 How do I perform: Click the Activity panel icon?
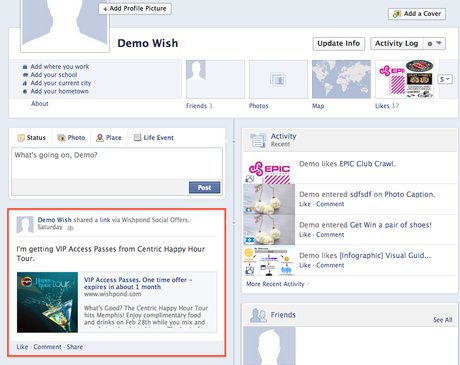coord(258,140)
